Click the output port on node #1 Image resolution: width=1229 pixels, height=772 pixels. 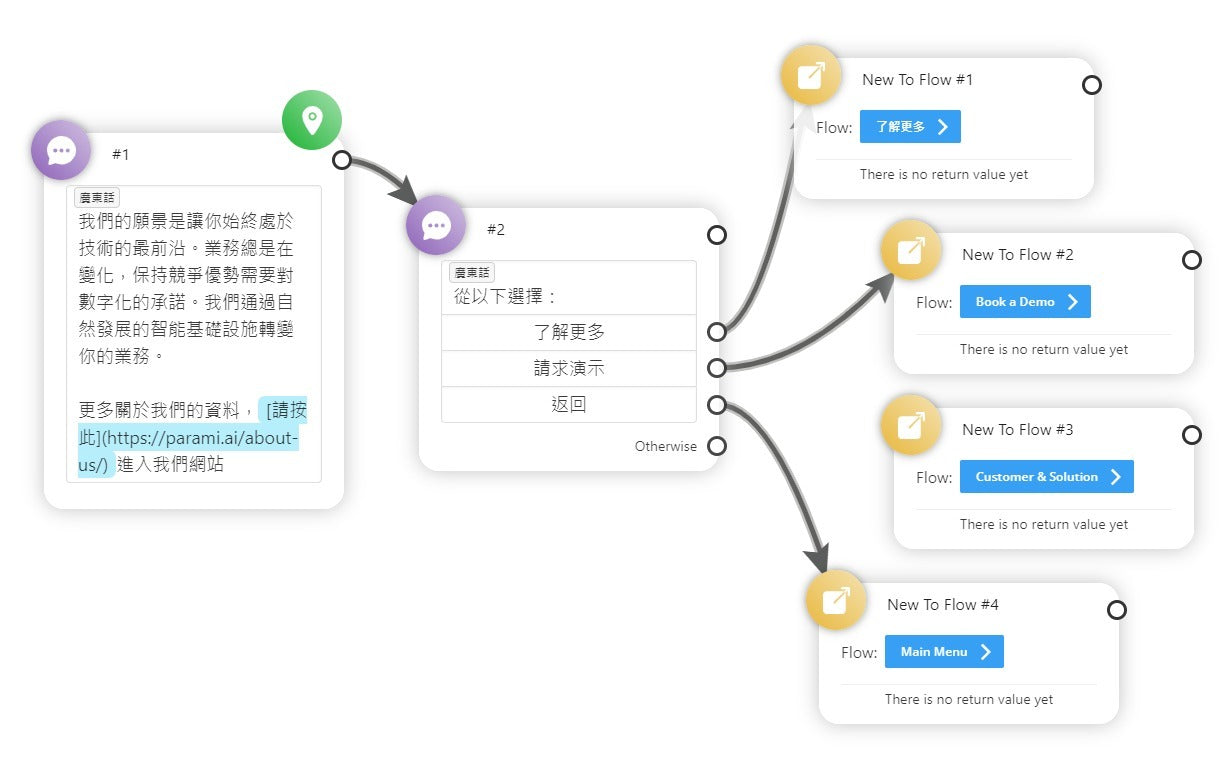pyautogui.click(x=342, y=160)
